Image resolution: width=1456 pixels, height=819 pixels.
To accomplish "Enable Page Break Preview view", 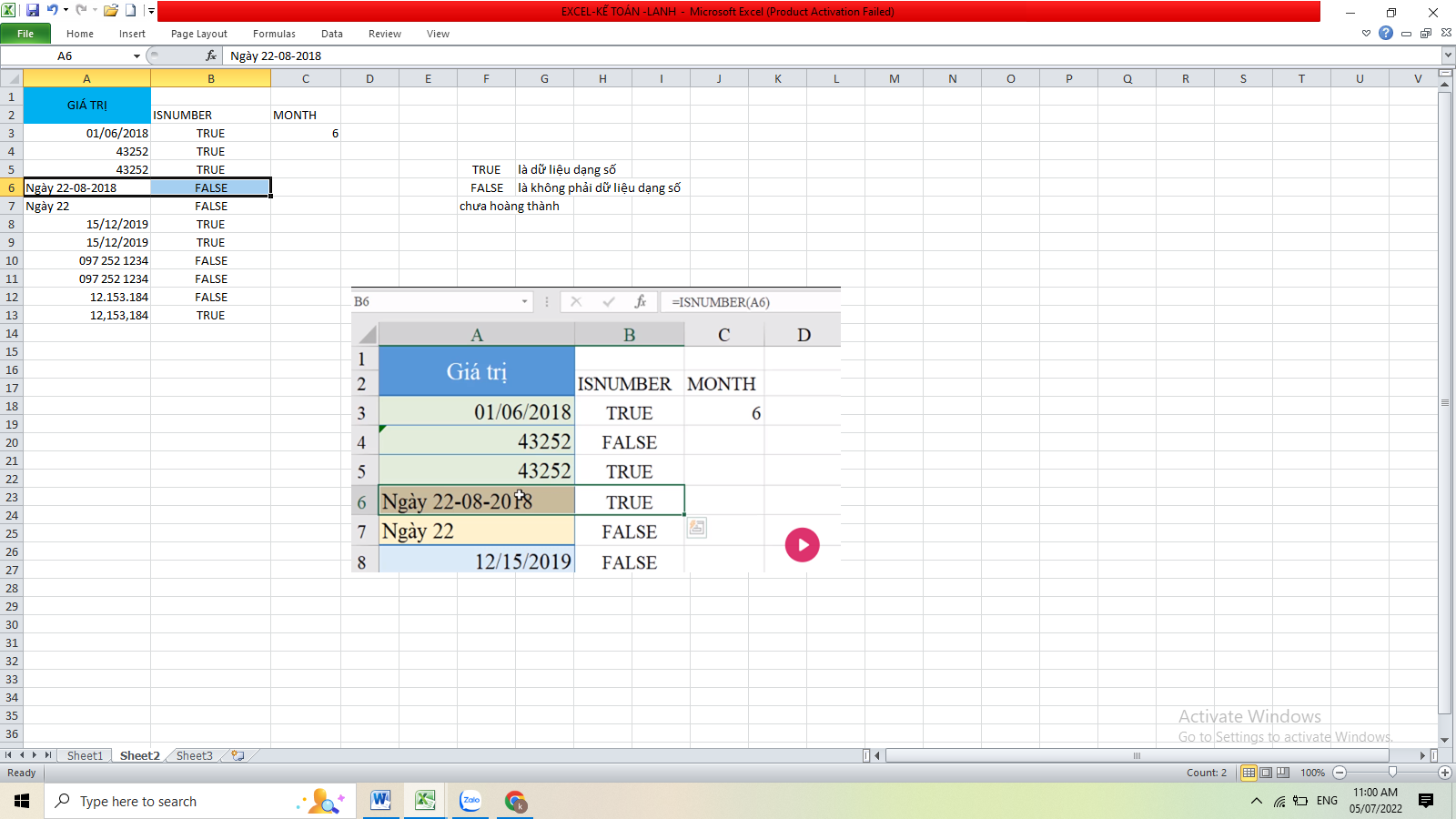I will click(1283, 773).
